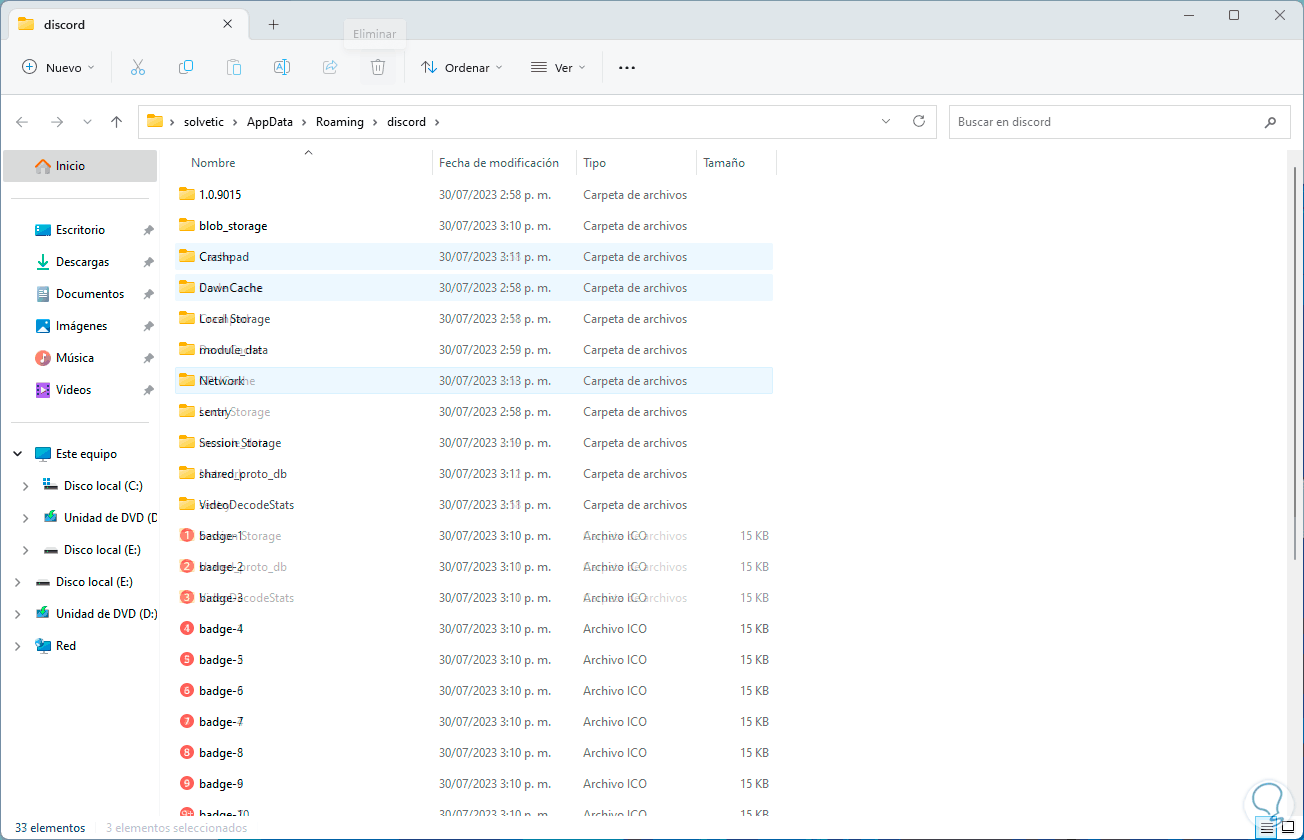The image size is (1304, 840).
Task: Open the three-dots more options menu
Action: 627,68
